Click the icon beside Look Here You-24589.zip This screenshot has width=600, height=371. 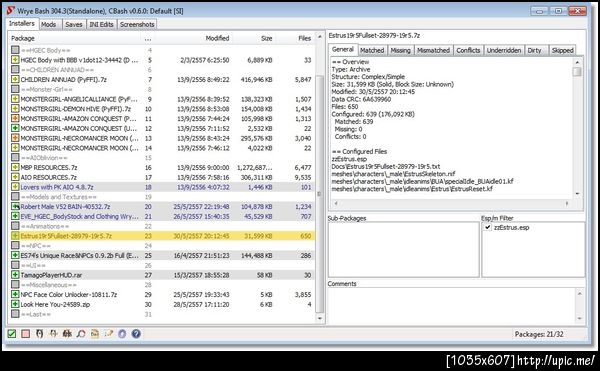coord(15,304)
